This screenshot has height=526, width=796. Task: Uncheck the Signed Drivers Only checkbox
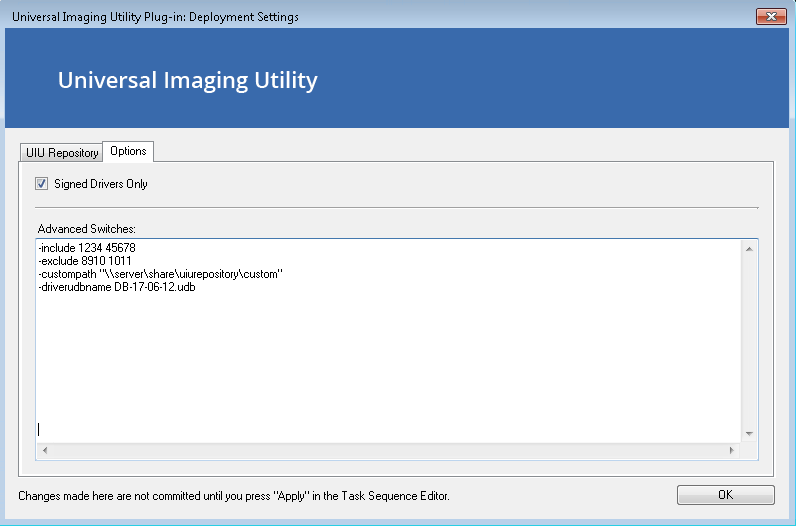pos(42,184)
